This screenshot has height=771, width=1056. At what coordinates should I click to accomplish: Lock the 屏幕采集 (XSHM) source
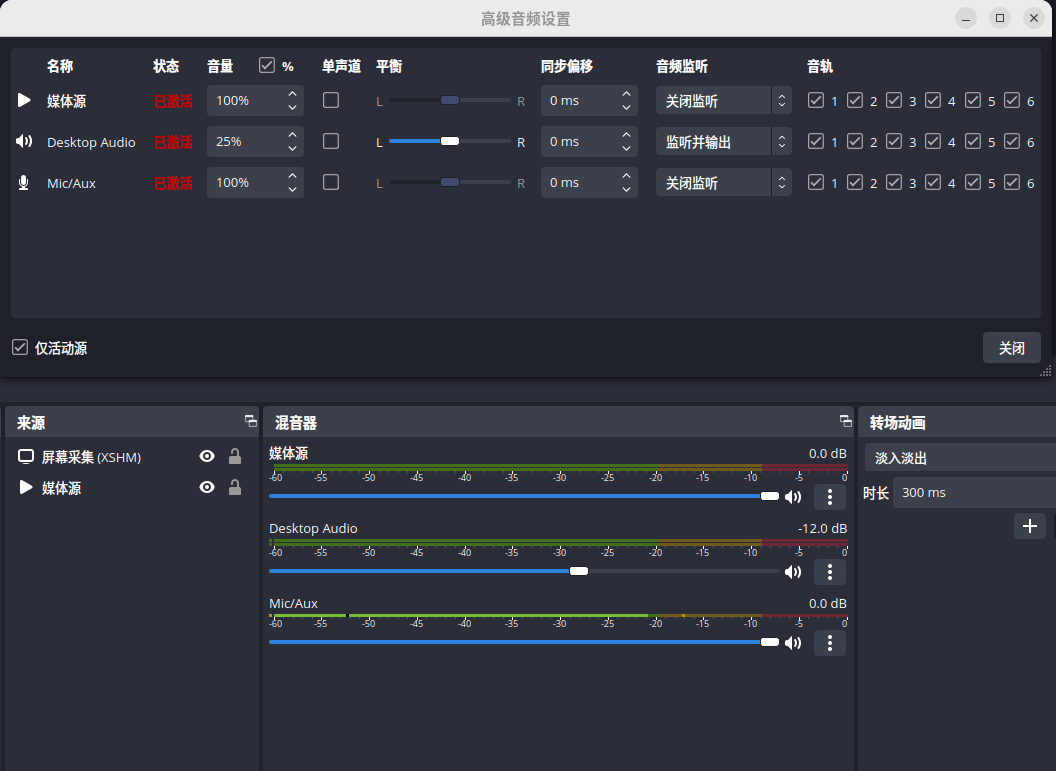[x=235, y=457]
